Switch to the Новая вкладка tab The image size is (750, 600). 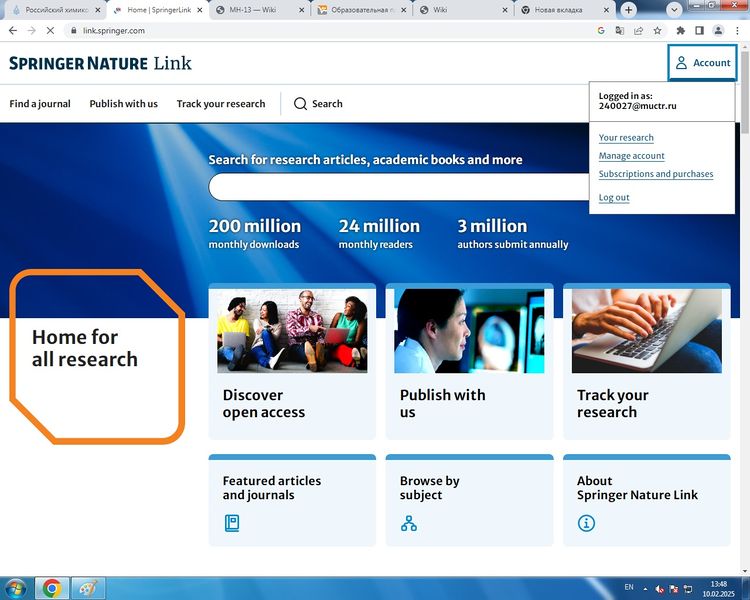558,10
